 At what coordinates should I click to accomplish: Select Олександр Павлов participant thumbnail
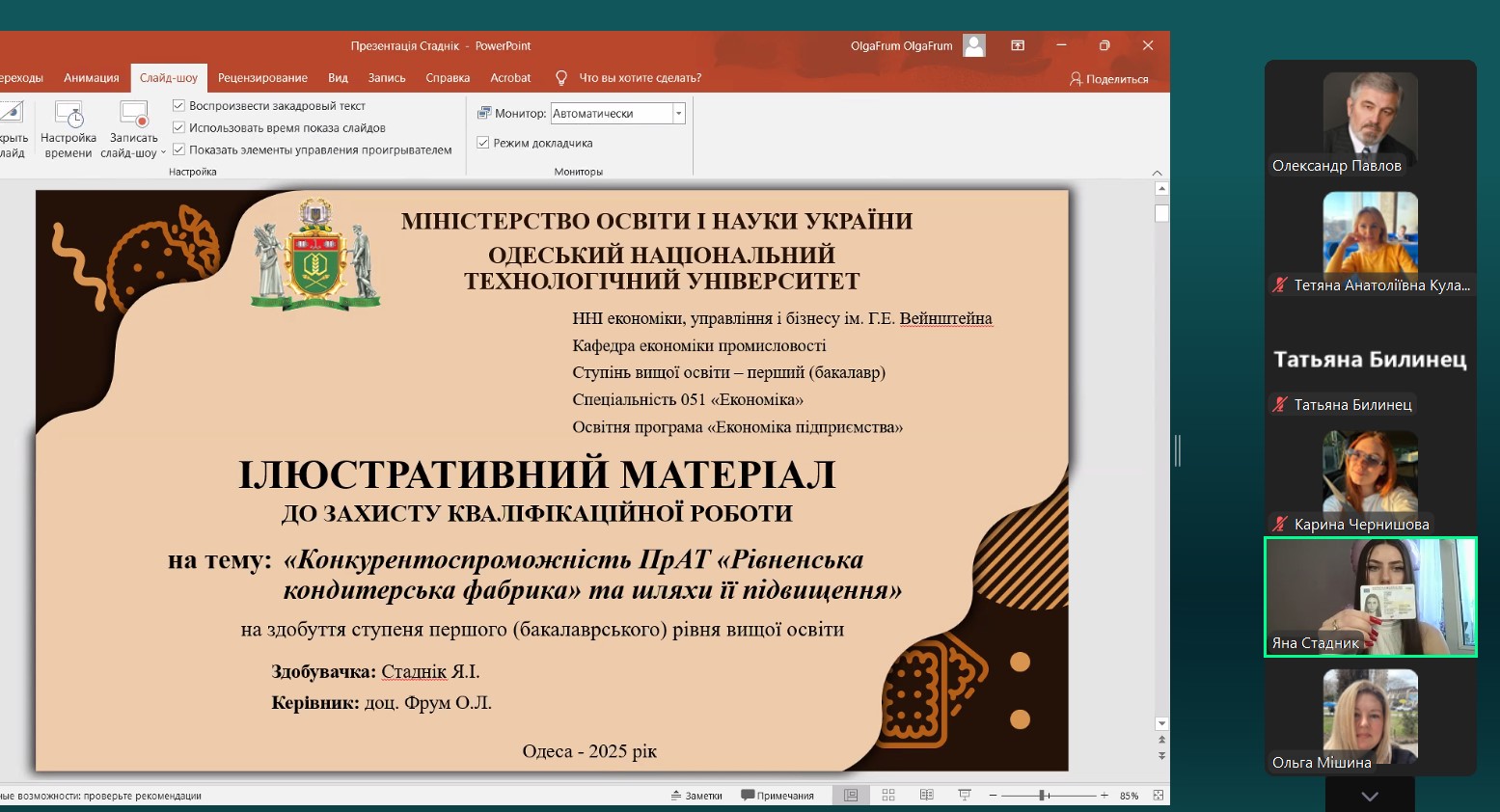[x=1370, y=120]
